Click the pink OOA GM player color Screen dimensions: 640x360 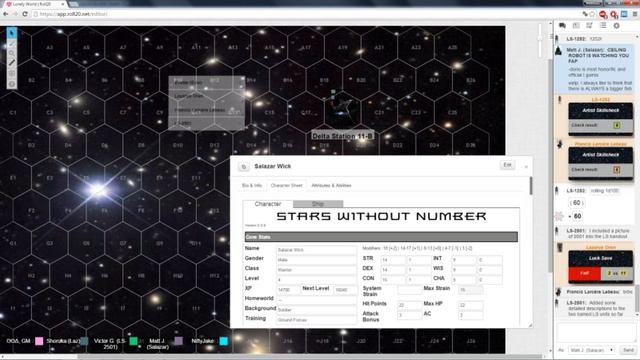39,341
